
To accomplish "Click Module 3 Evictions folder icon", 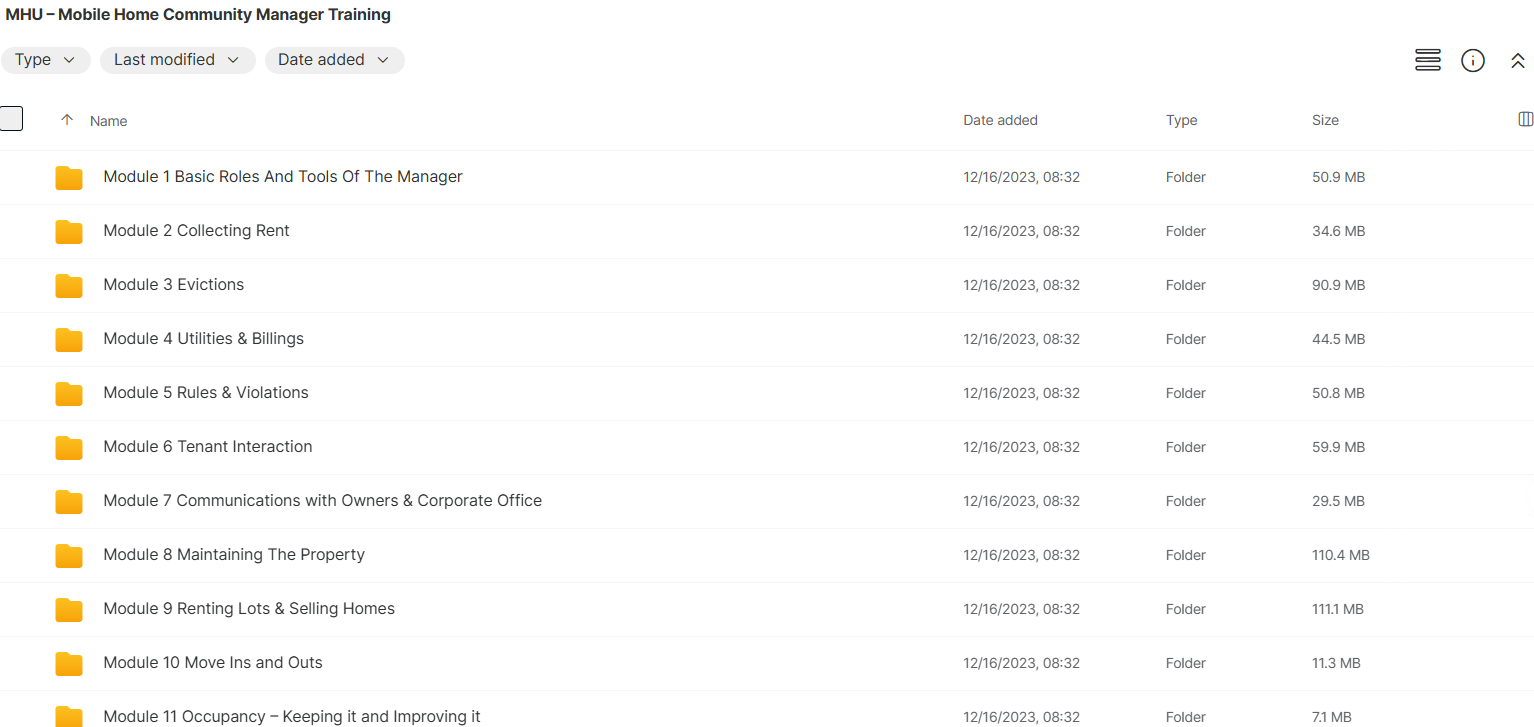I will [69, 285].
